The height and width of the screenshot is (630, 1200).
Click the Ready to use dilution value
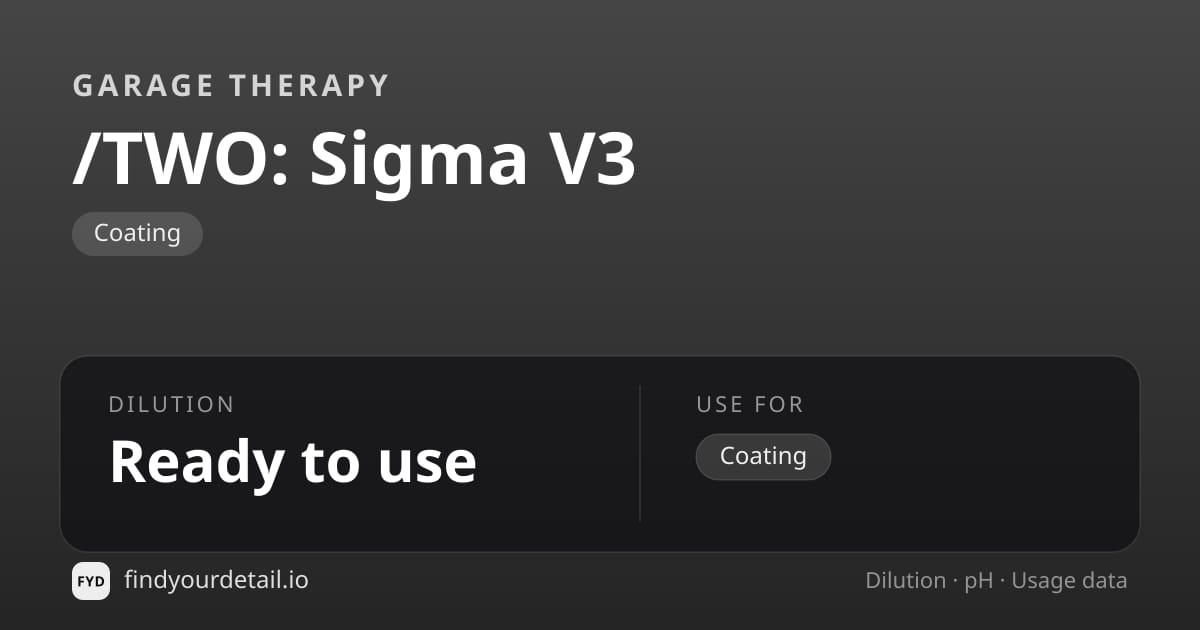[293, 461]
